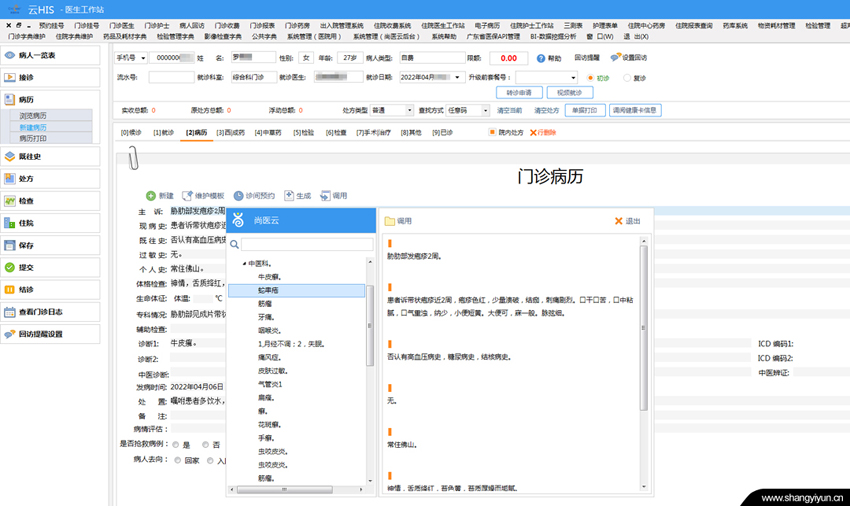Select the 牛皮癣 template in tree

[269, 277]
